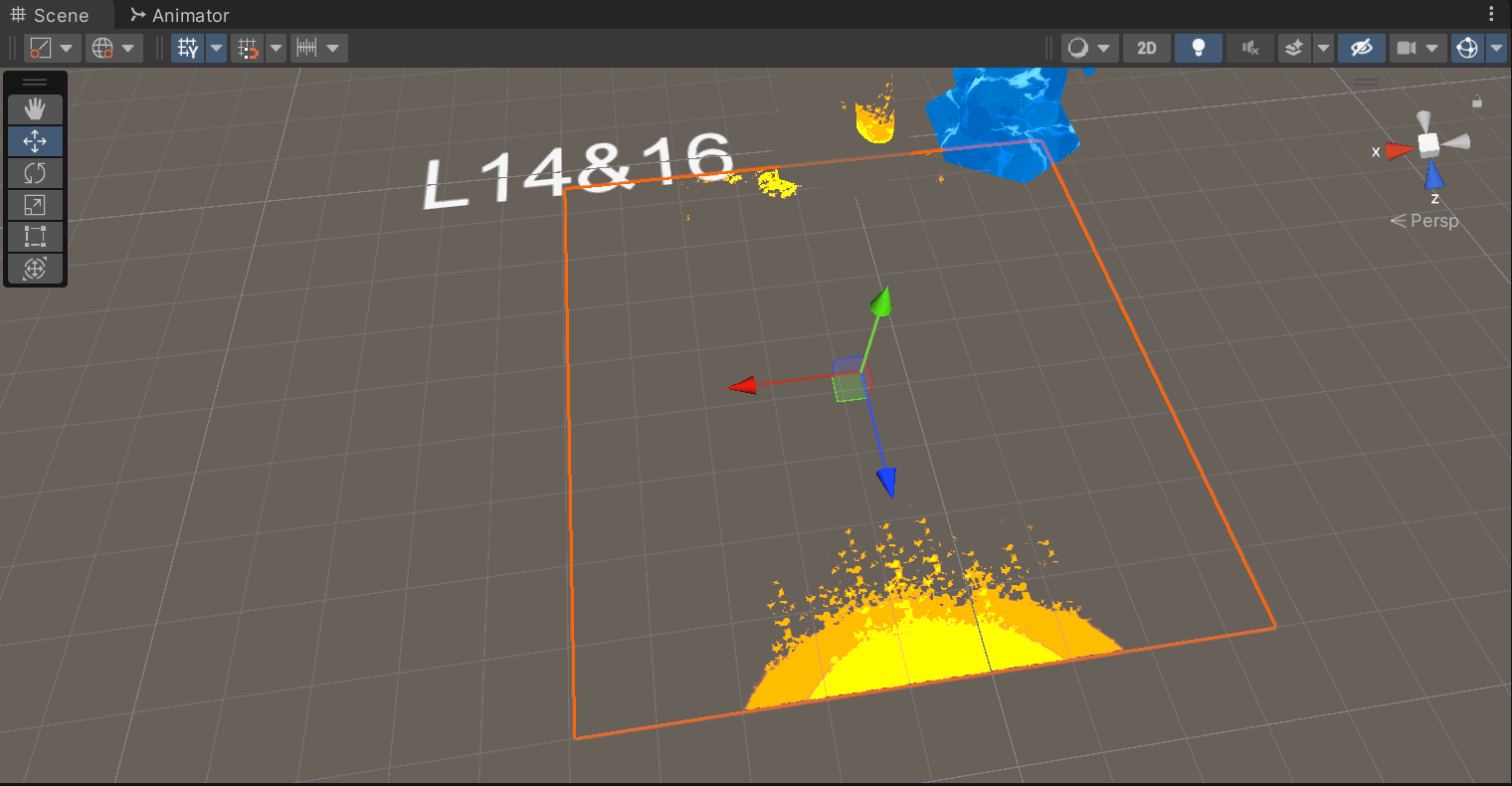
Task: Open the grid snapping settings icon
Action: pos(247,48)
